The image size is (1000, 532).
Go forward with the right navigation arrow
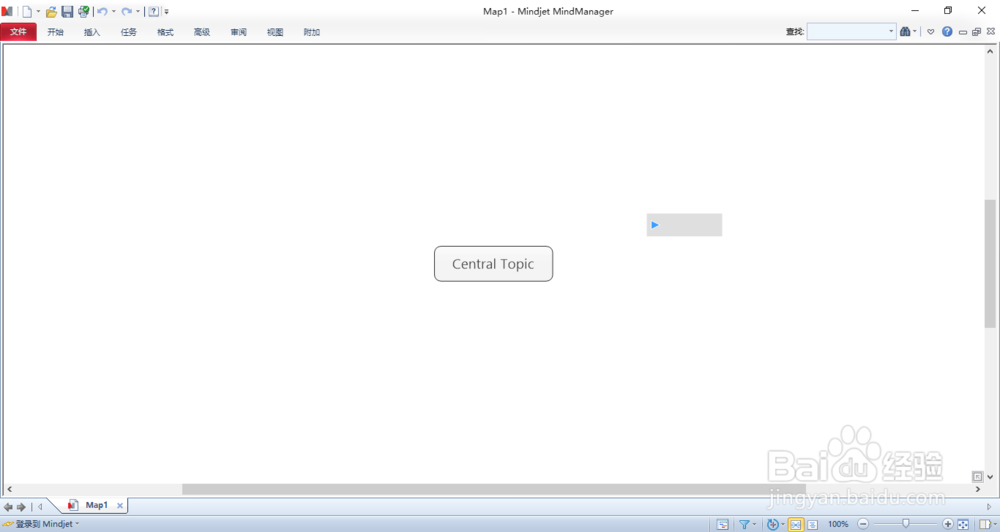[x=21, y=507]
